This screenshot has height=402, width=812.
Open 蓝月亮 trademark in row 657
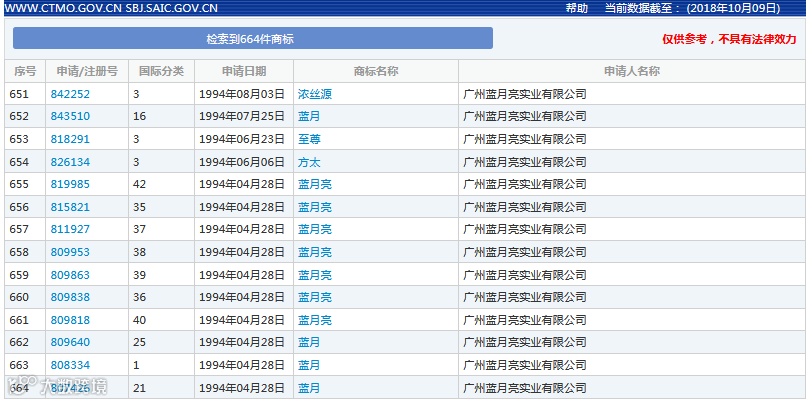point(315,229)
